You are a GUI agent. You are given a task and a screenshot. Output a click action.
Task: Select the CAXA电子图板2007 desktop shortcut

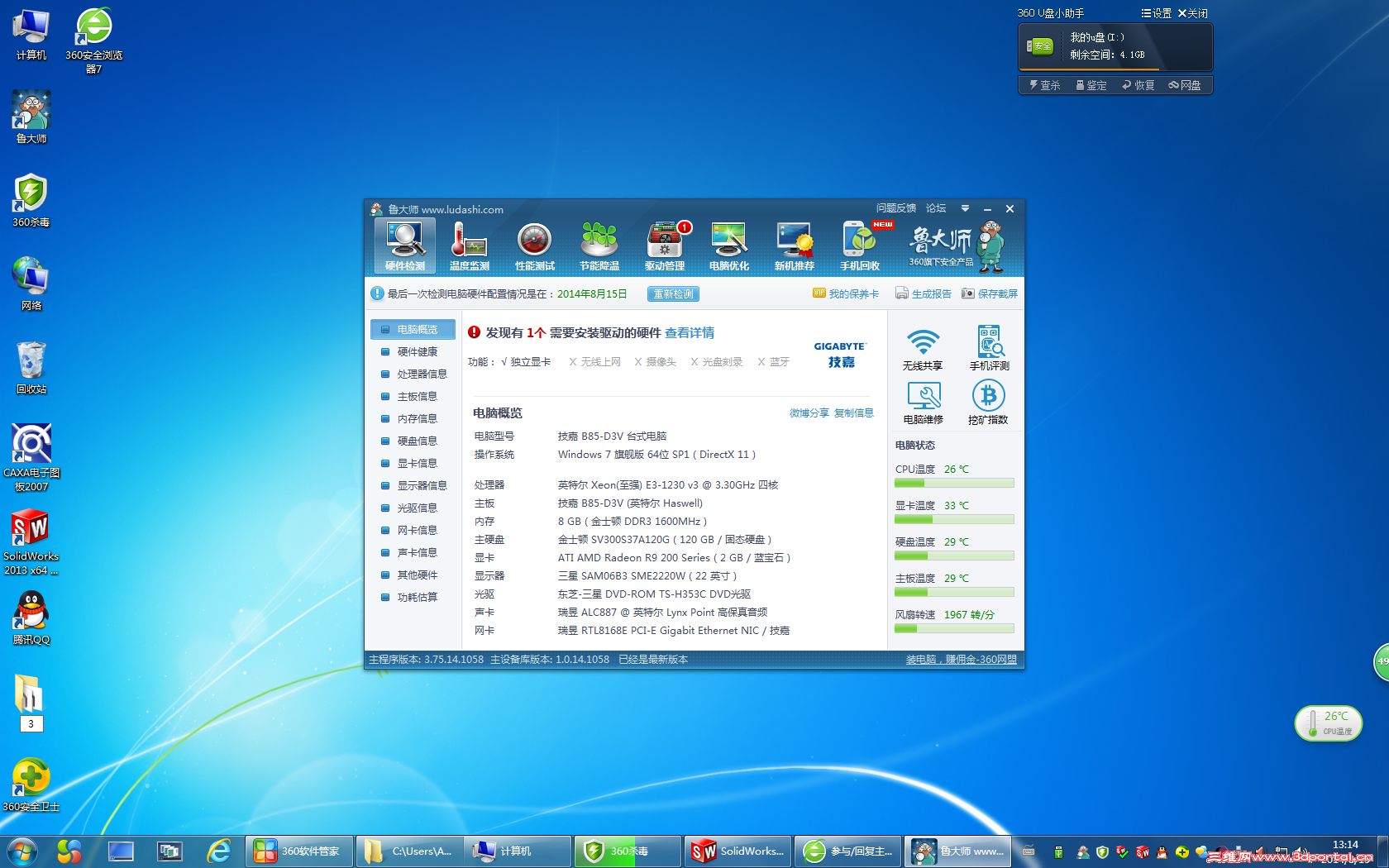point(31,458)
